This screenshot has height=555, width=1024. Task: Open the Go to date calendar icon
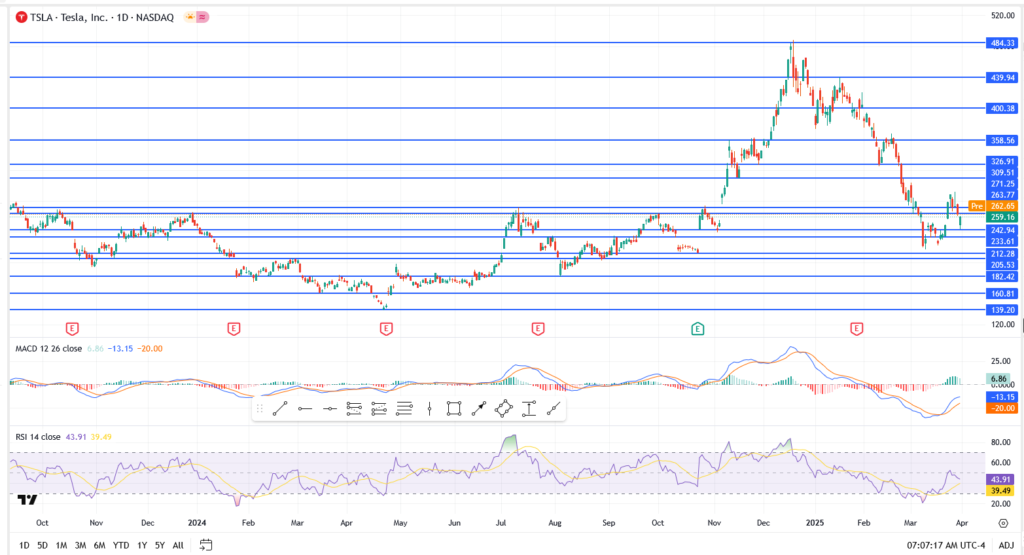[x=206, y=545]
